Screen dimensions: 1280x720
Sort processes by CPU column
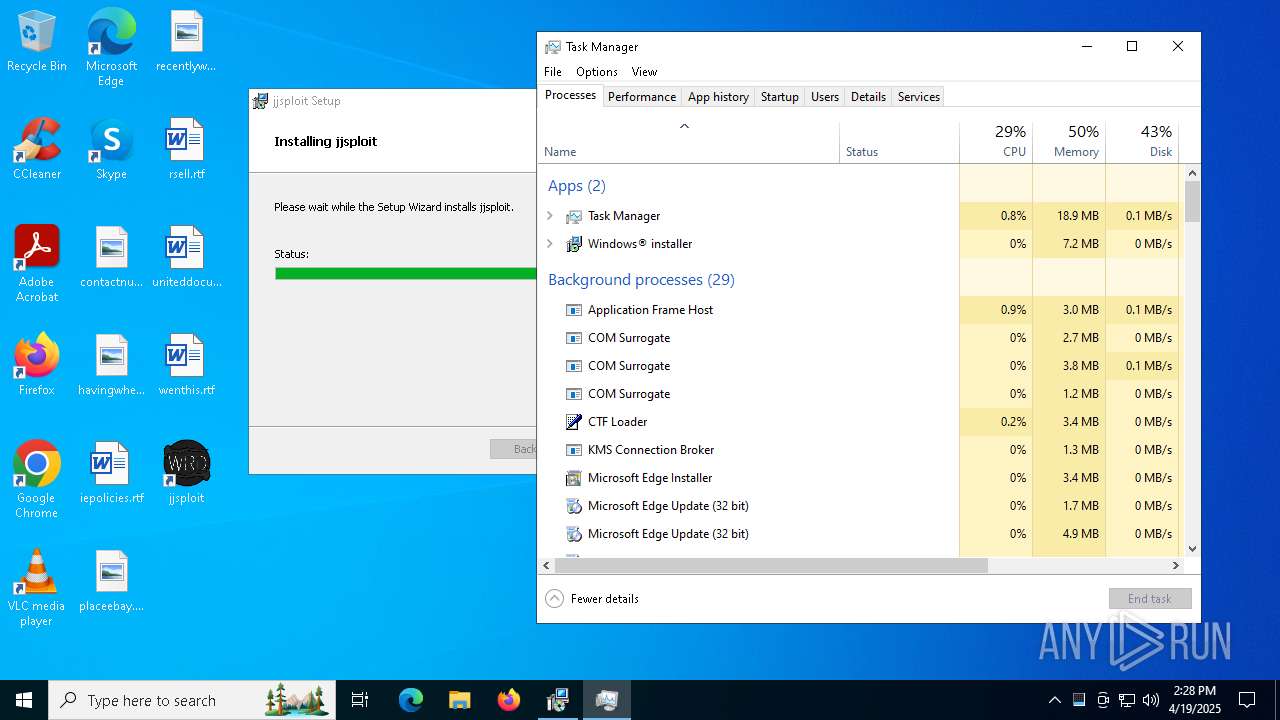point(996,142)
